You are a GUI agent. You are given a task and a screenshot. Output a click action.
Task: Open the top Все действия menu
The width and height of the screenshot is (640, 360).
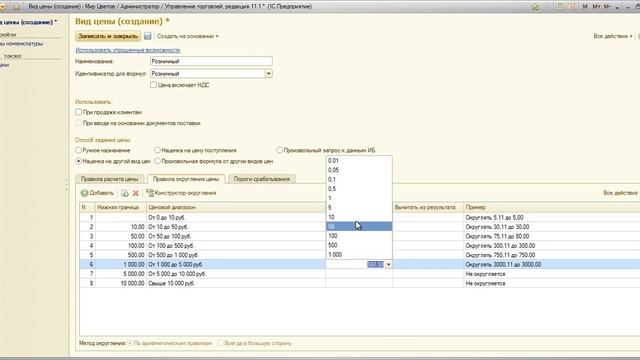613,36
